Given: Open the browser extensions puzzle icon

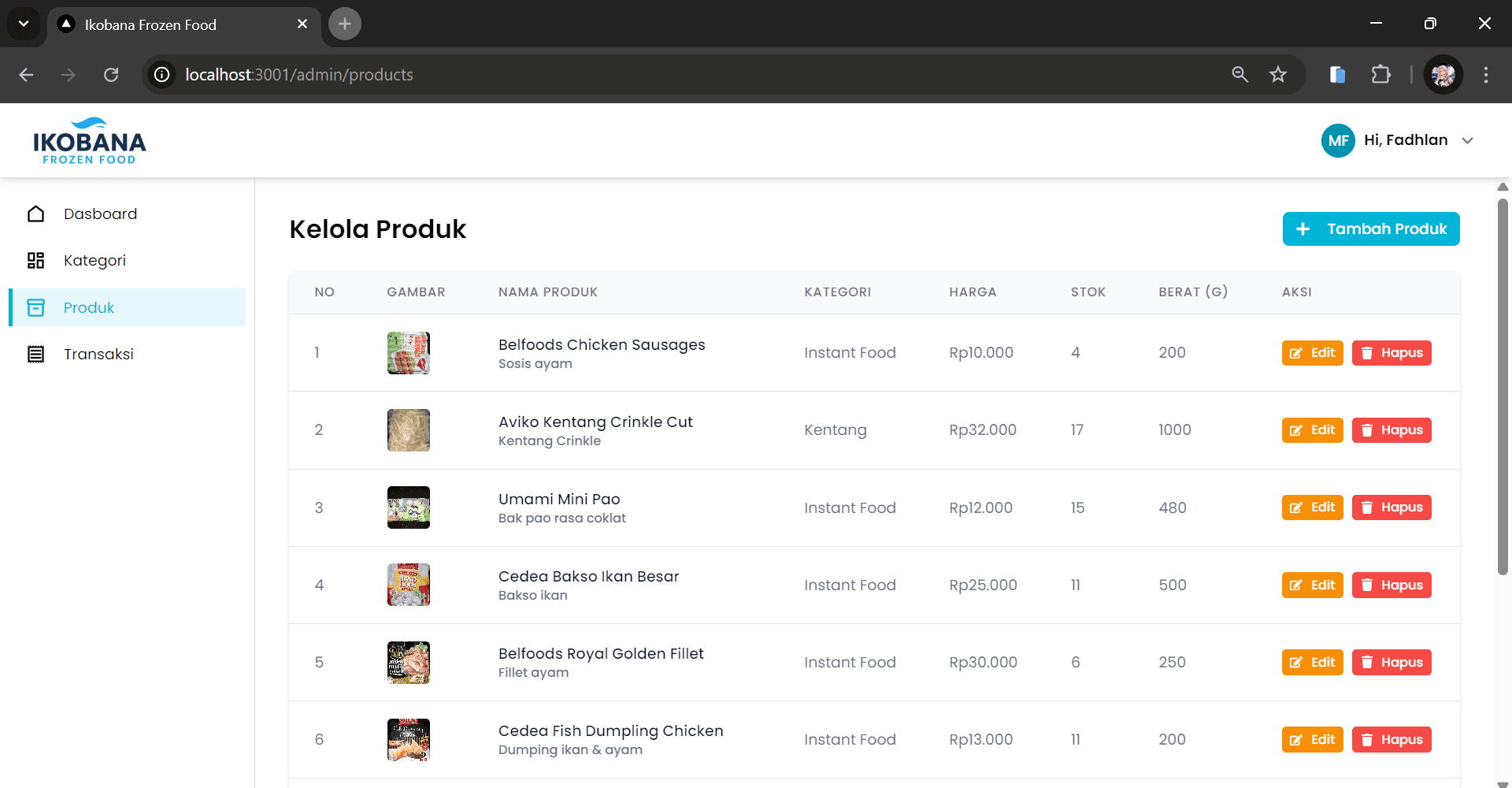Looking at the screenshot, I should click(1380, 75).
